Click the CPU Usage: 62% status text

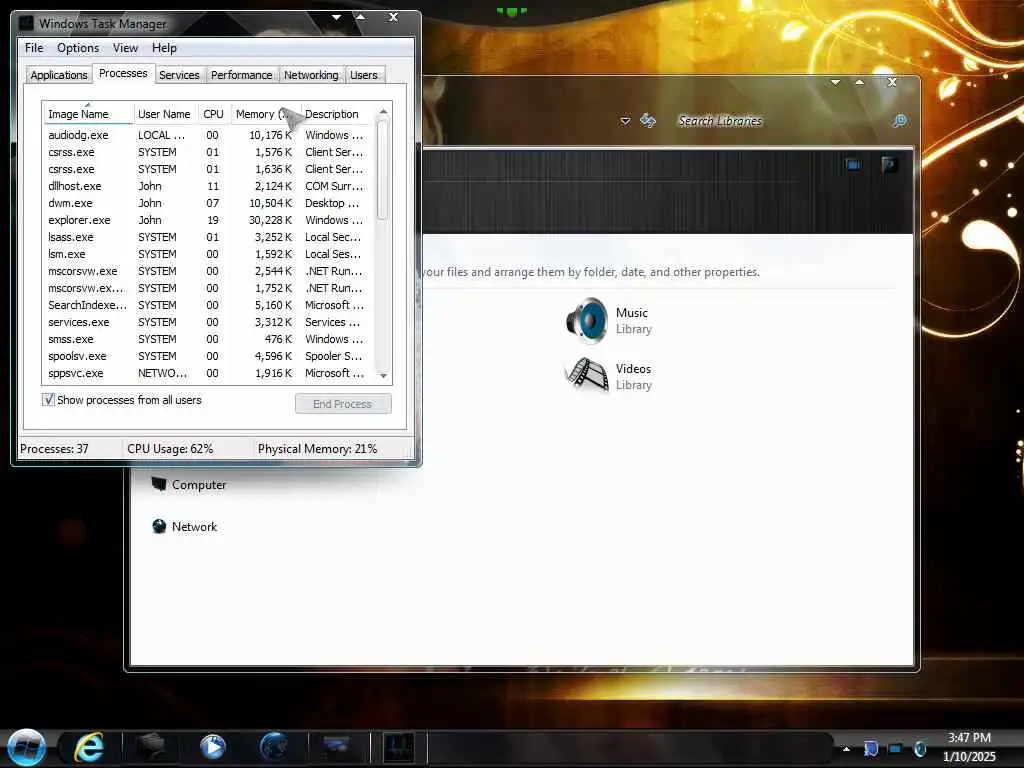pos(170,449)
